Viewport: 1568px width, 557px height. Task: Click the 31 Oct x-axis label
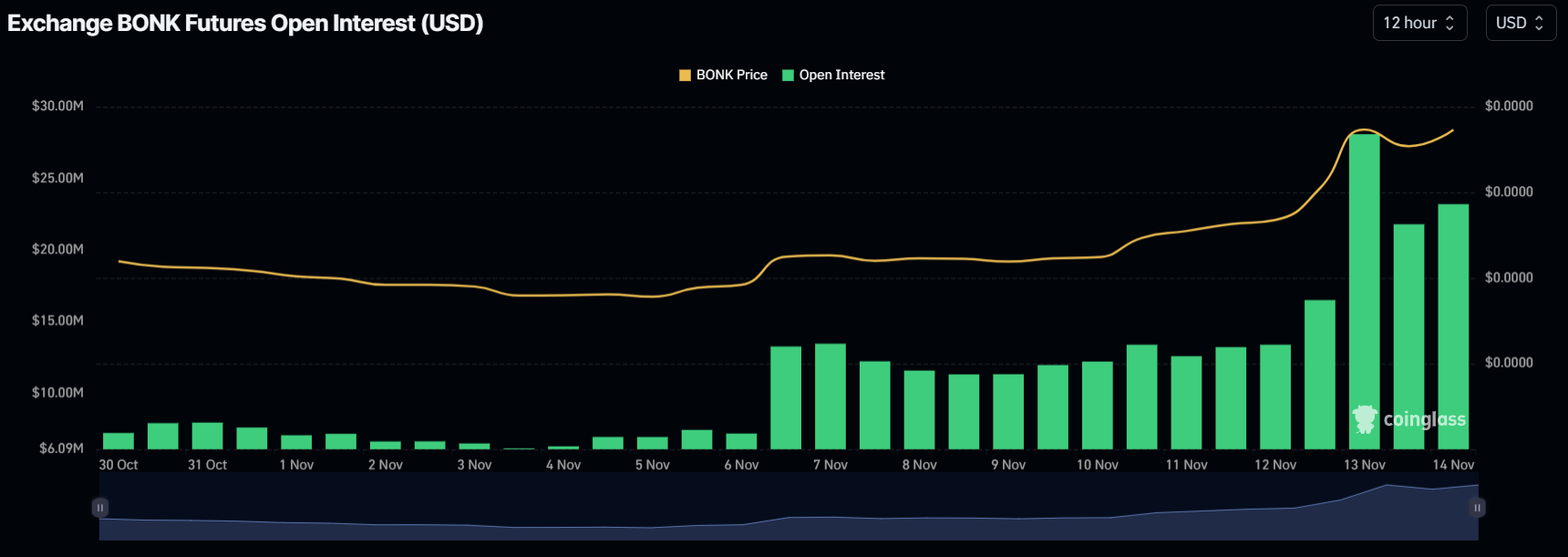click(x=207, y=465)
